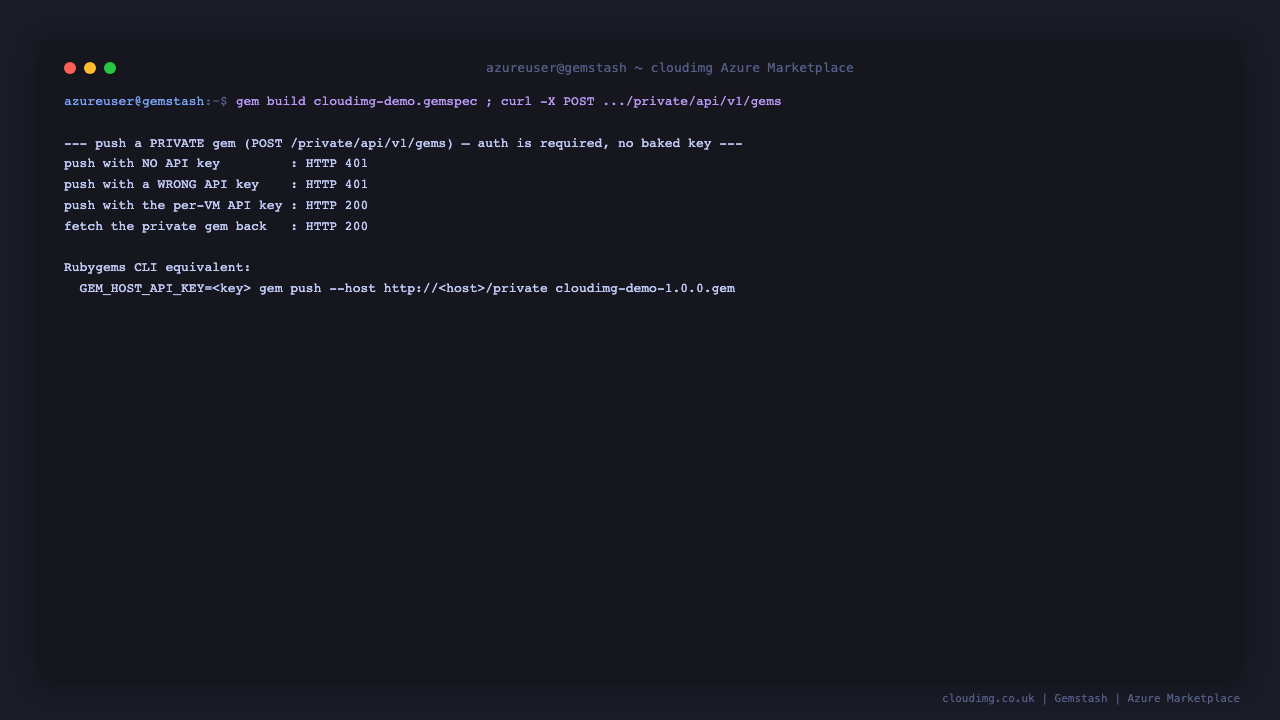The width and height of the screenshot is (1280, 720).
Task: Click the 'fetch the private gem back' line
Action: (x=216, y=227)
